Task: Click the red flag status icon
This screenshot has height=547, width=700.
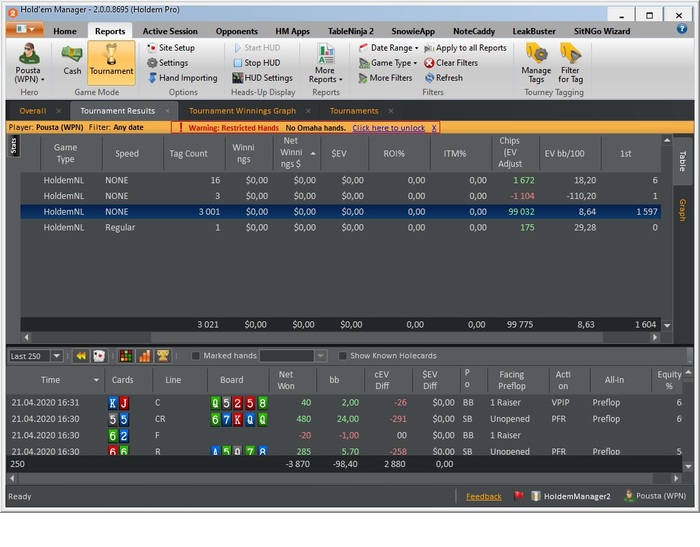Action: tap(518, 496)
